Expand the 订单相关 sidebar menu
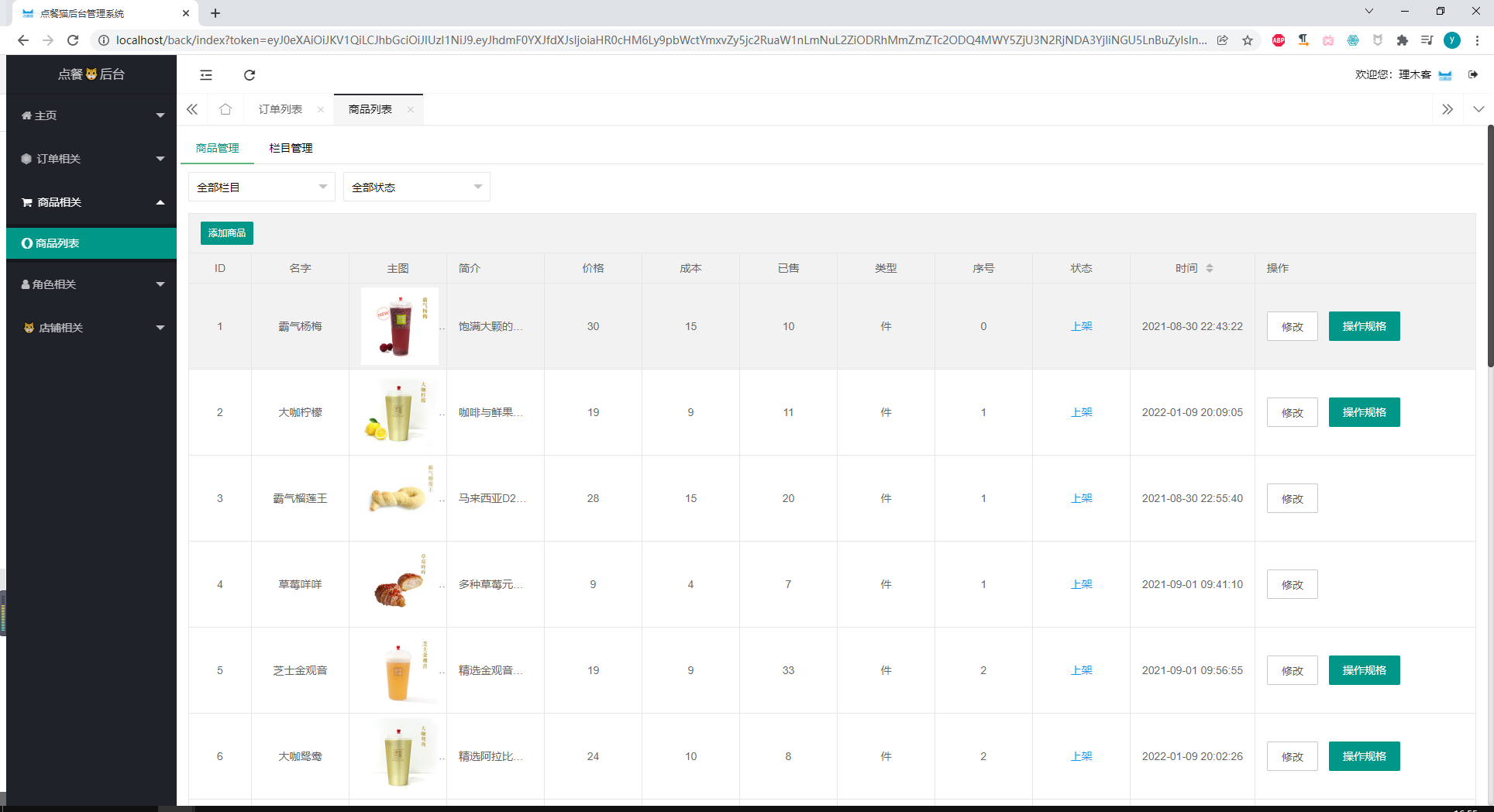 pyautogui.click(x=91, y=159)
